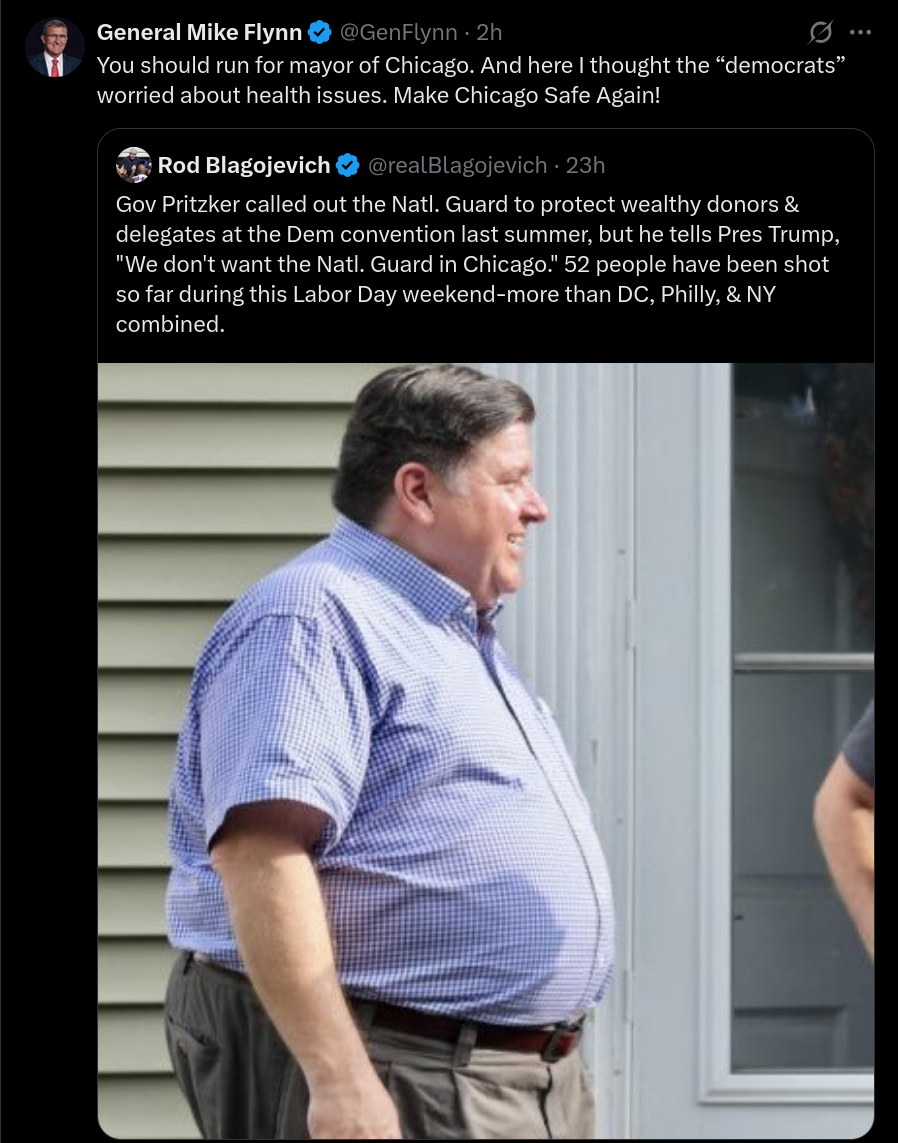Click the word "combined." ending the quoted post

click(171, 324)
